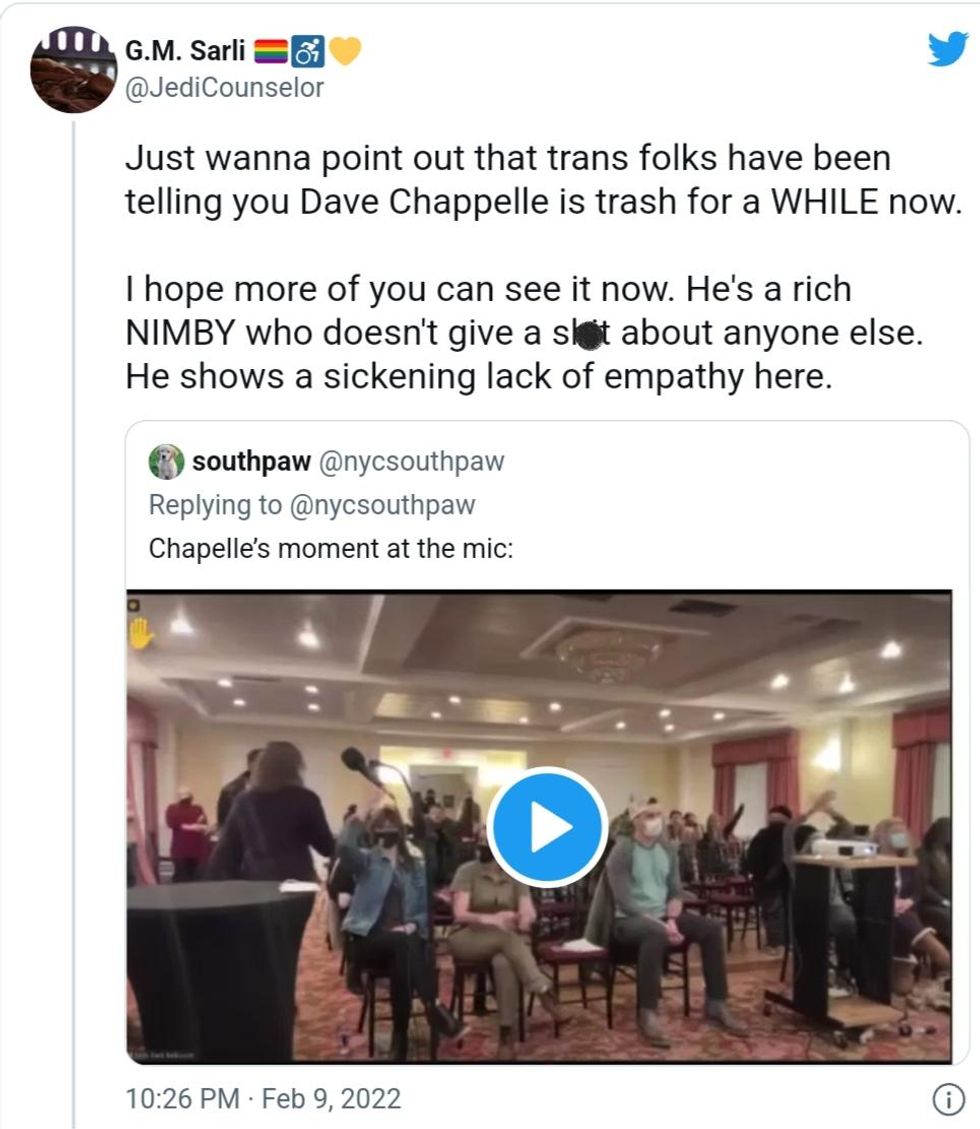Click the small icon at video's top-left corner
The height and width of the screenshot is (1129, 980).
tap(133, 604)
